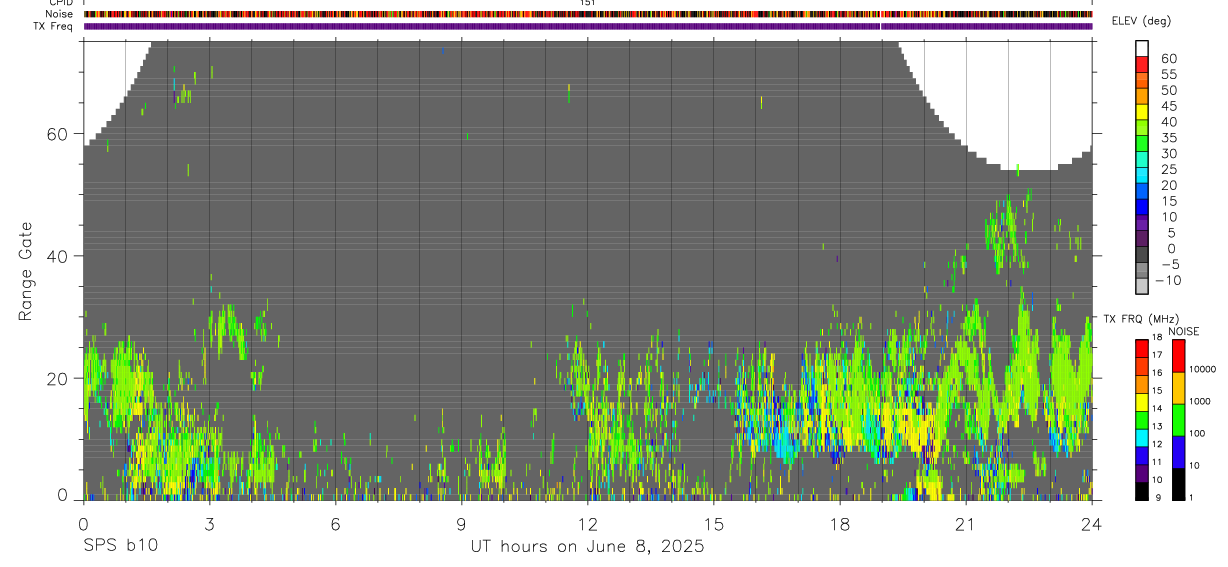This screenshot has height=567, width=1228.
Task: Select the yellow swatch in the ELEV colorbar
Action: point(1142,112)
